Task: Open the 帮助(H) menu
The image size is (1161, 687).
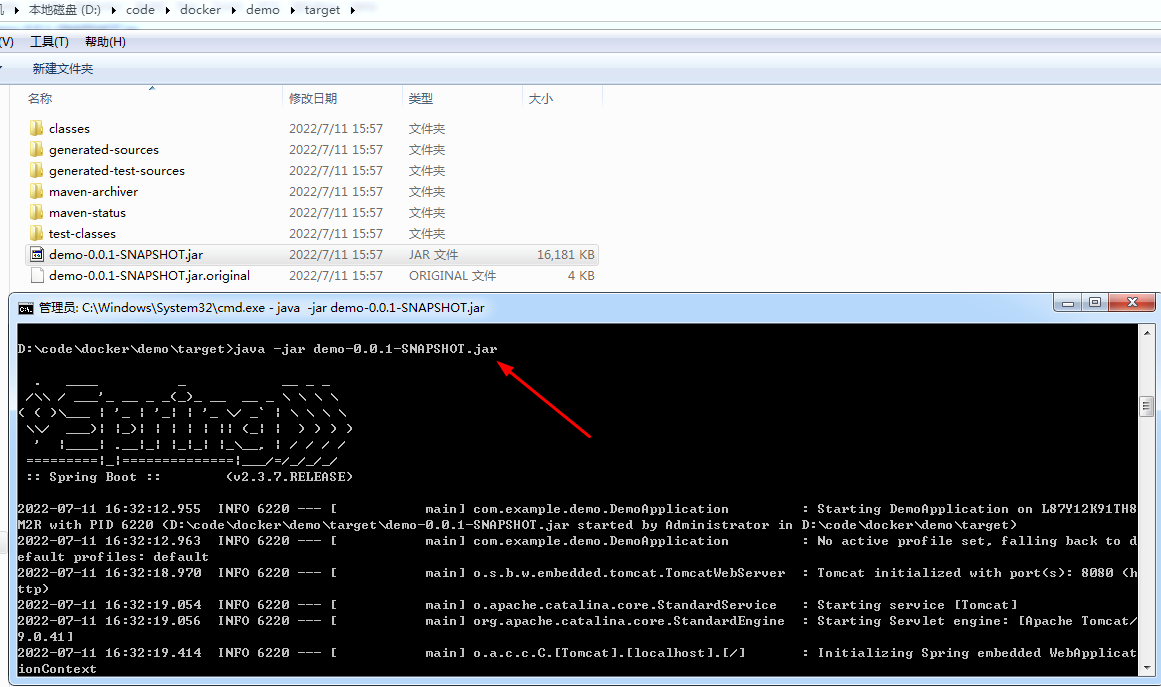Action: point(105,41)
